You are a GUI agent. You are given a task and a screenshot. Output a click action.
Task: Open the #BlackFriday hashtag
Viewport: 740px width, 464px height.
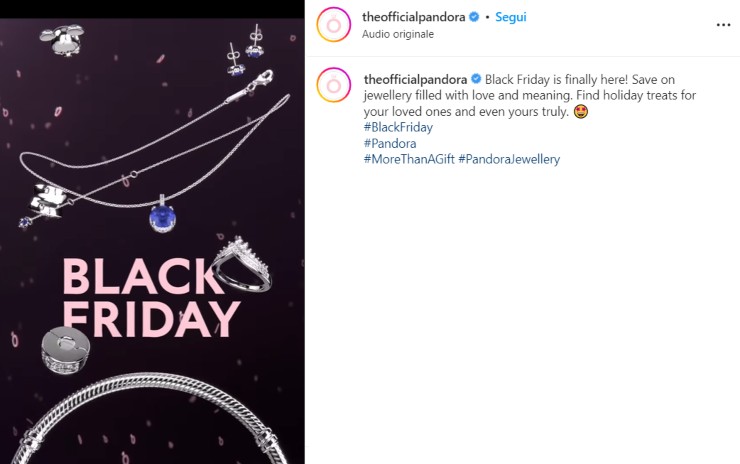[x=398, y=127]
